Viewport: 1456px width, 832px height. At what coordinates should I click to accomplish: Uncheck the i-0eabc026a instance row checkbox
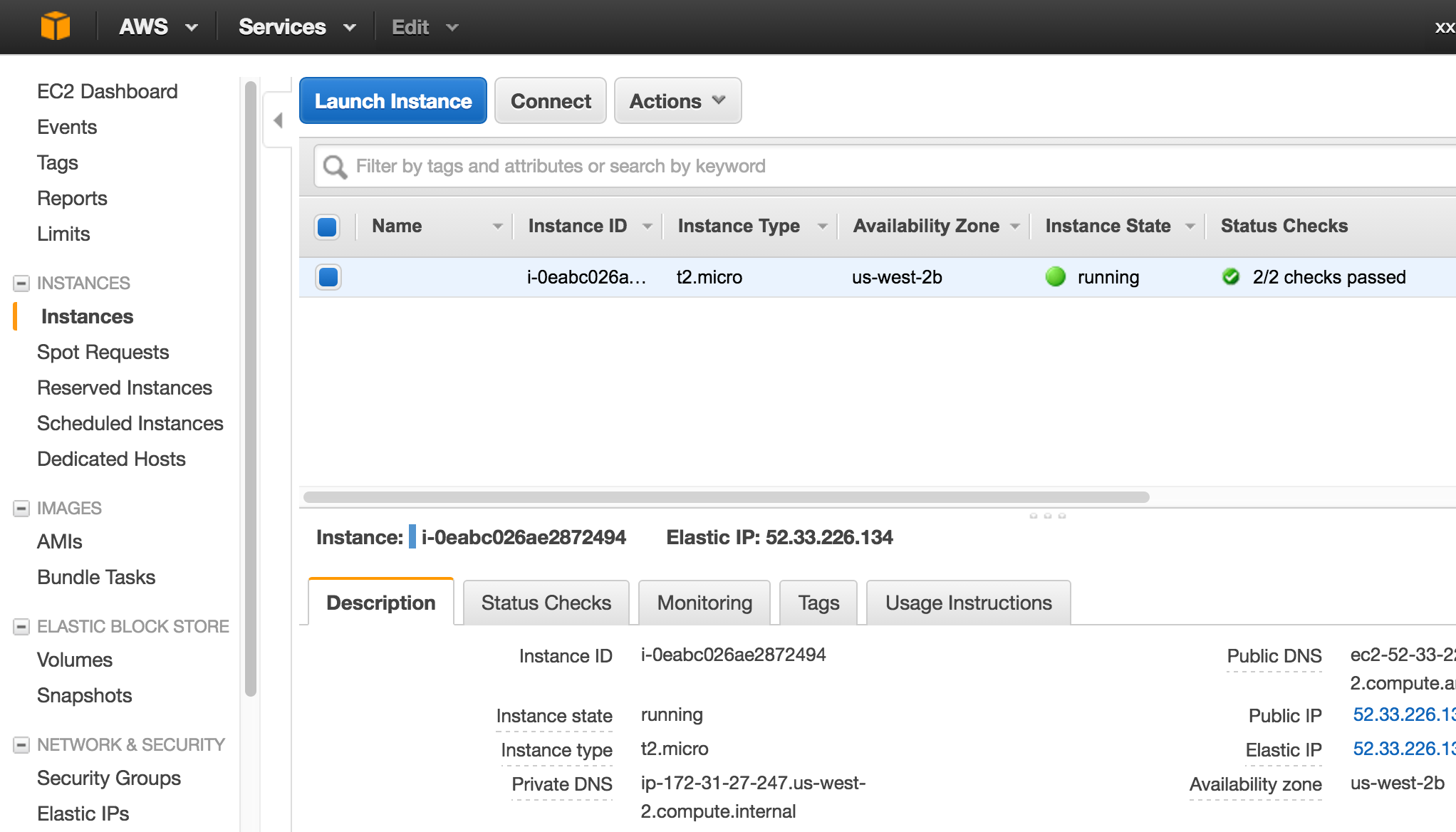pos(328,277)
